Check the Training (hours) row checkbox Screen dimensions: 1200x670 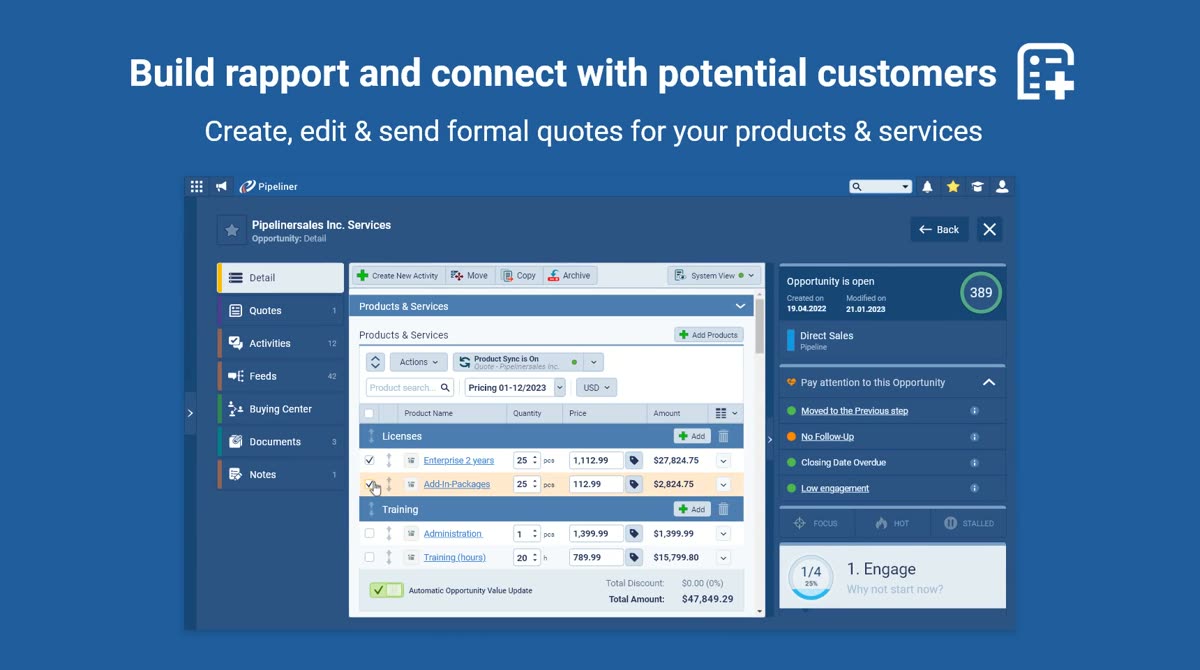click(x=369, y=557)
